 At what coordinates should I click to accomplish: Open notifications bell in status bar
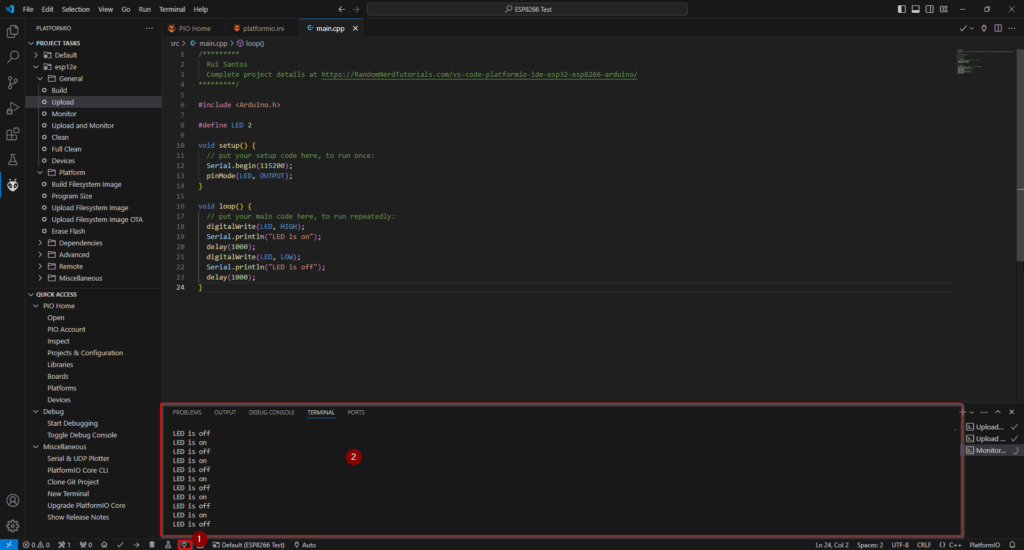(x=1012, y=545)
